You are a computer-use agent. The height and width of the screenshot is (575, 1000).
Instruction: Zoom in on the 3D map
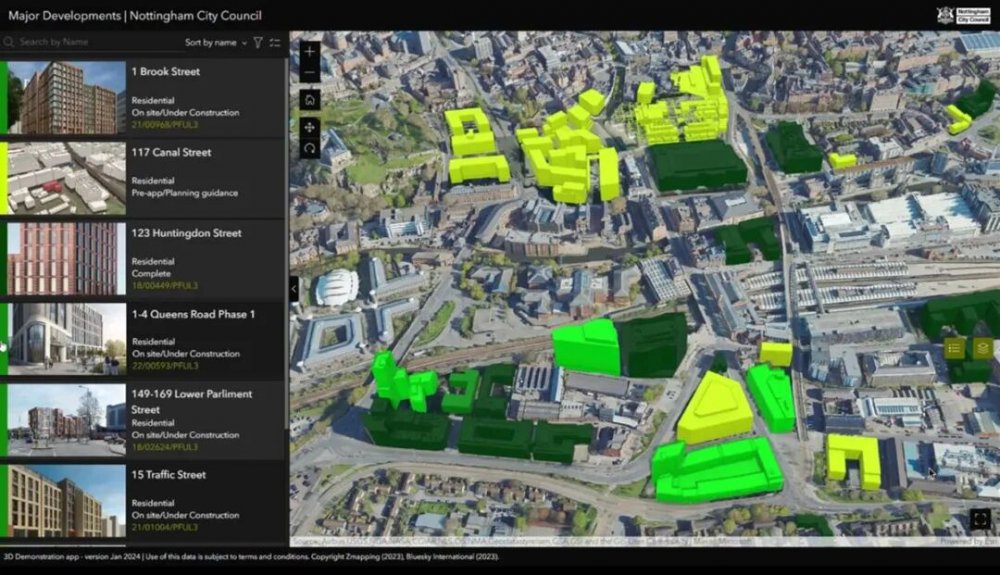coord(309,52)
